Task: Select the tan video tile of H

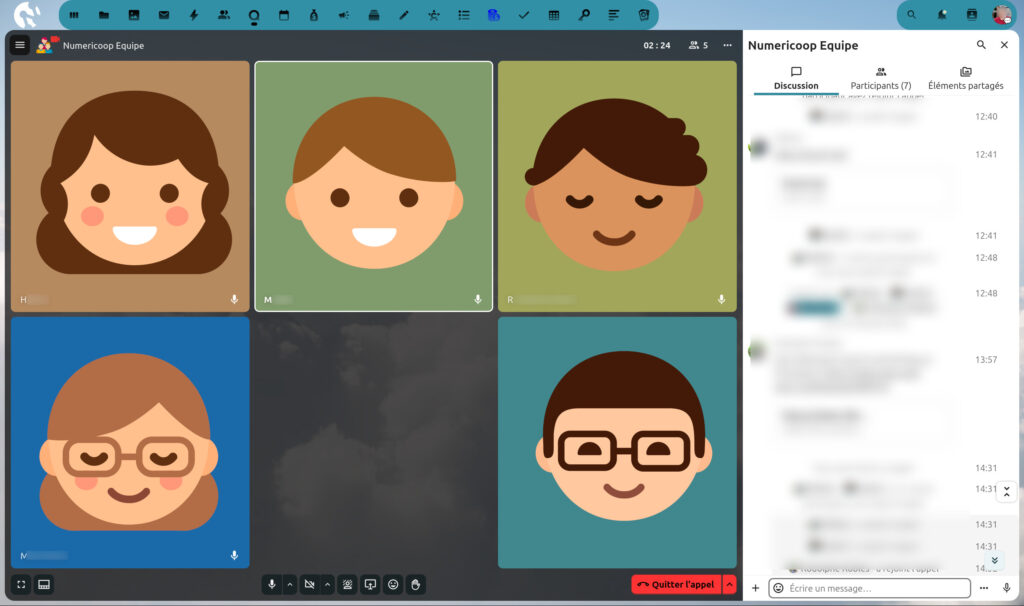Action: 130,186
